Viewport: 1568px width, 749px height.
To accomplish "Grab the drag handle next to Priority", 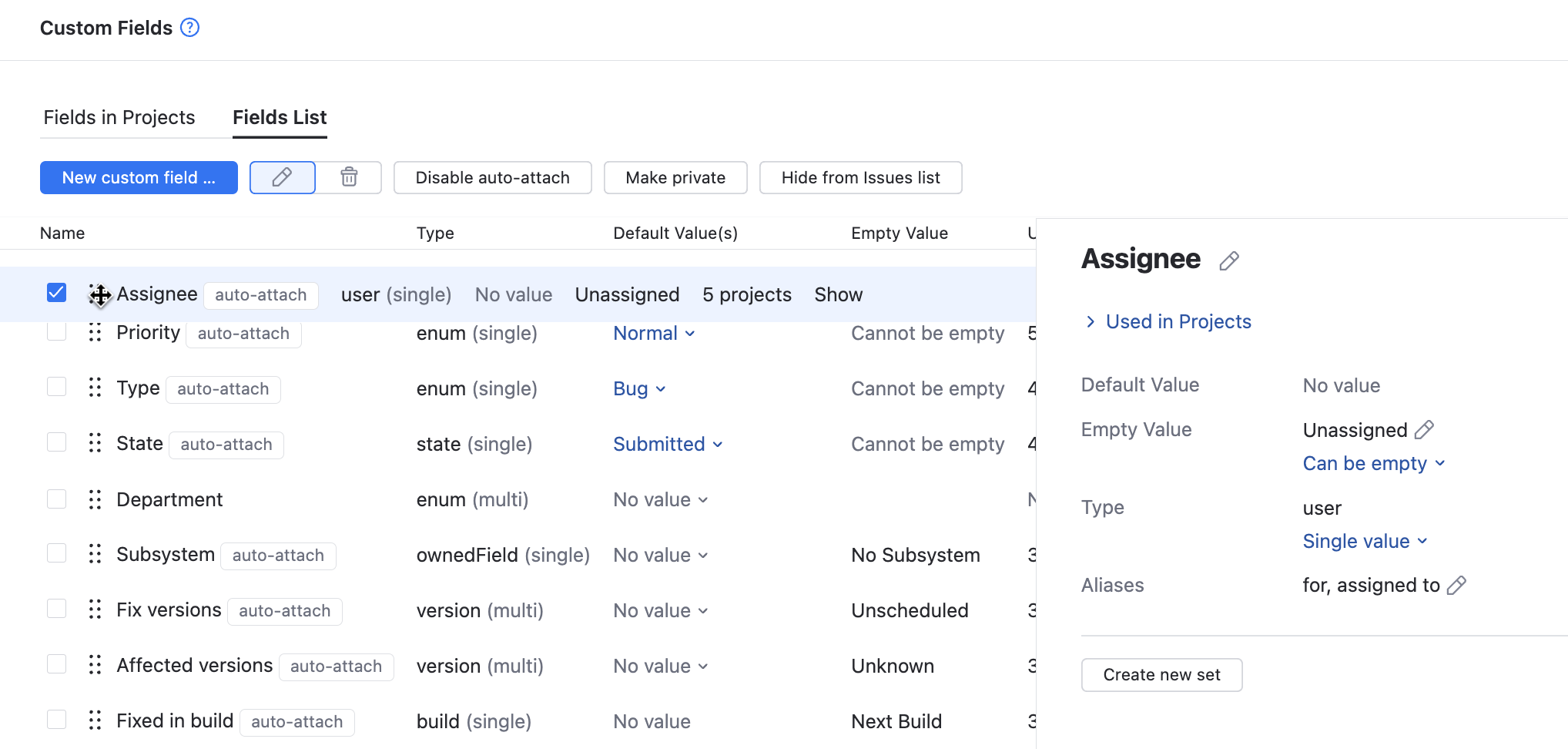I will point(95,334).
